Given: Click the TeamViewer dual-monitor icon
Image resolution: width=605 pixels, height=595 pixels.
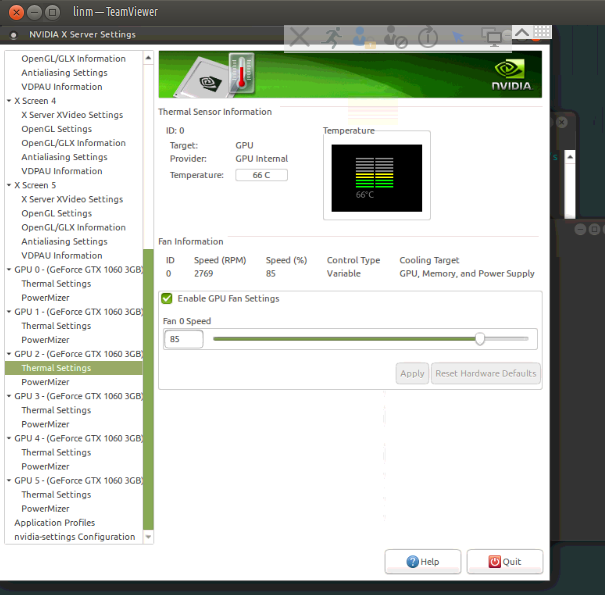Looking at the screenshot, I should tap(492, 37).
